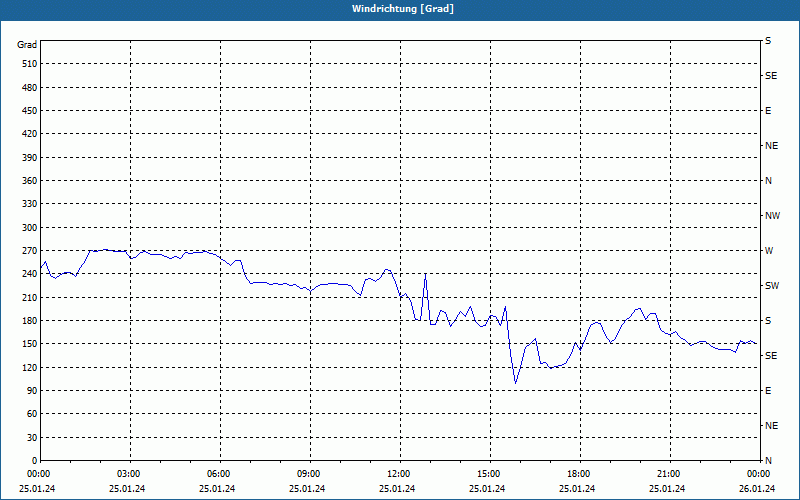The width and height of the screenshot is (800, 500).
Task: Click the 270 y-axis tick label
Action: 30,251
